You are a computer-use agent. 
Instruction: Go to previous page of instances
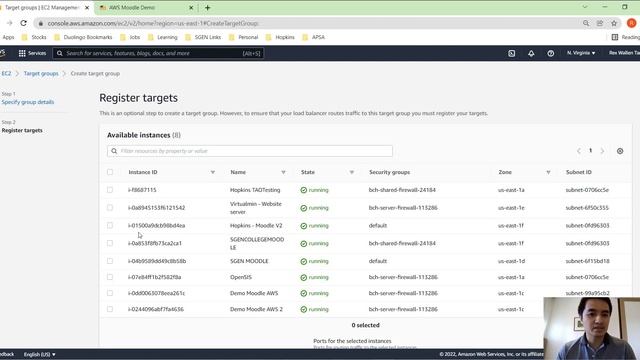click(578, 151)
